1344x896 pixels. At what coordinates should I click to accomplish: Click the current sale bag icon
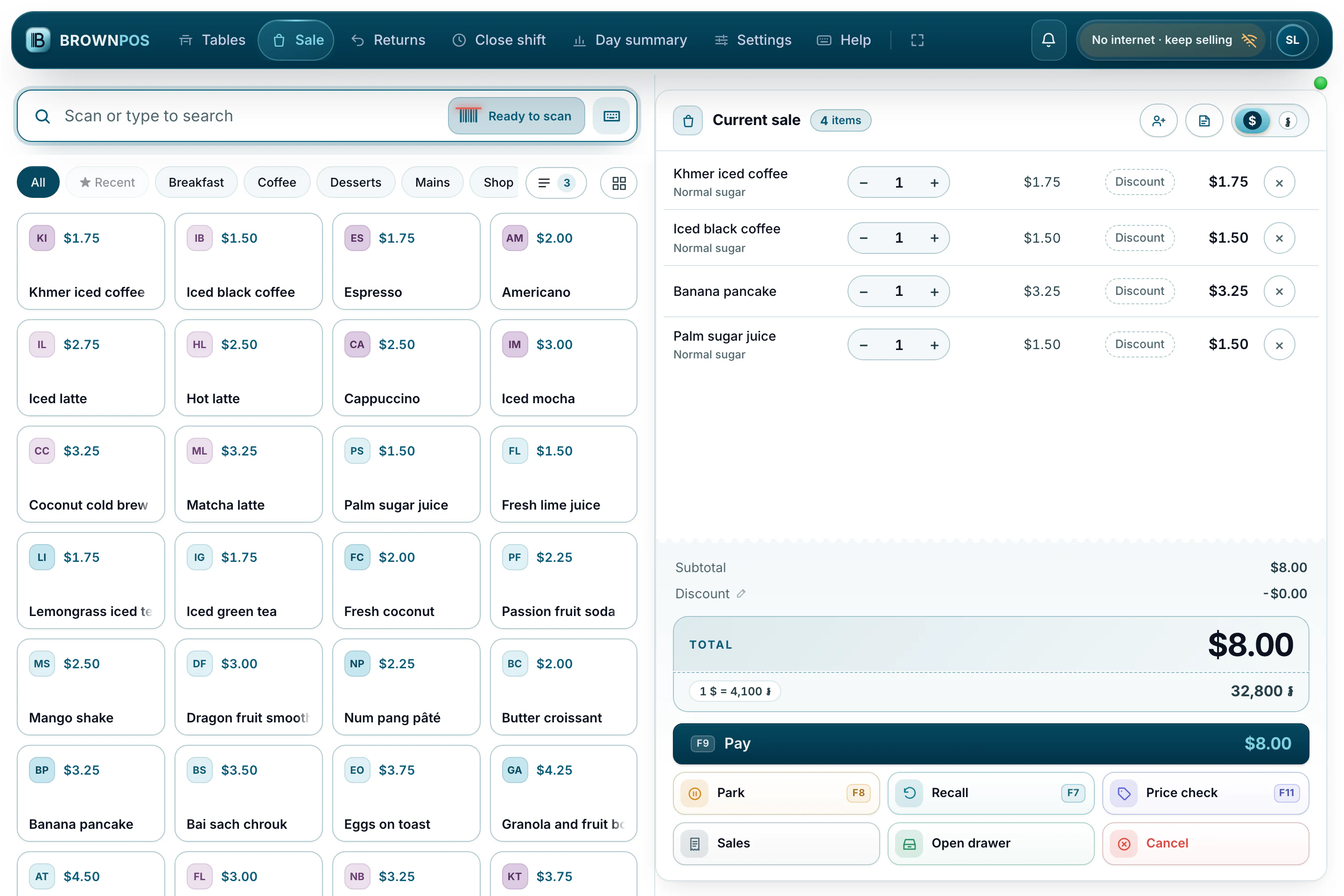tap(688, 120)
